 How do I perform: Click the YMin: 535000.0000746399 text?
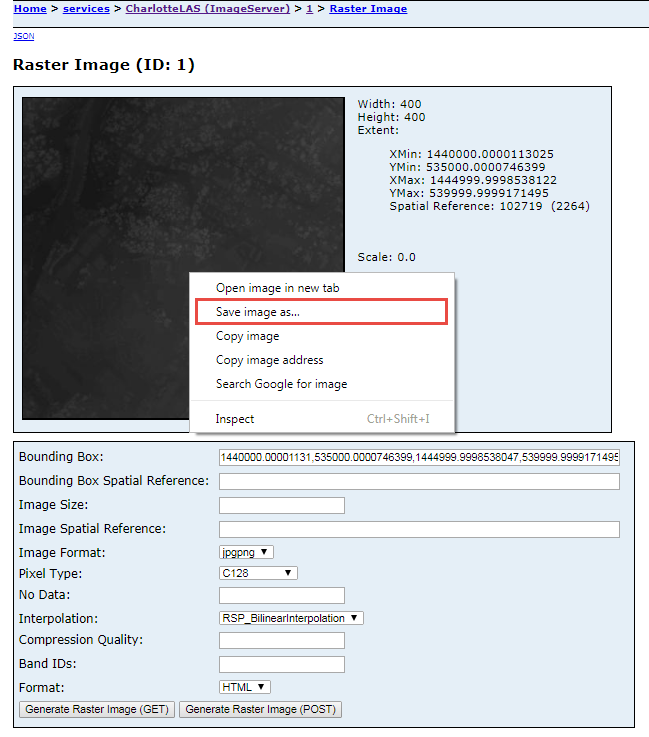pos(467,167)
